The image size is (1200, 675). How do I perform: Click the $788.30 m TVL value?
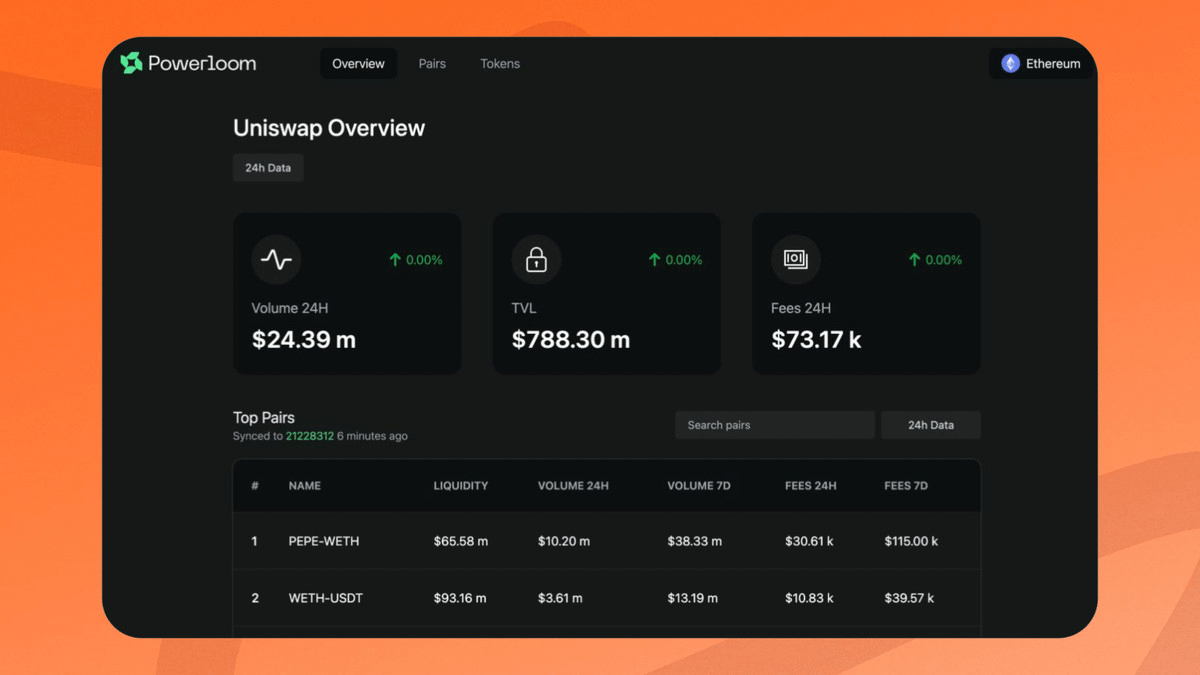(x=571, y=340)
